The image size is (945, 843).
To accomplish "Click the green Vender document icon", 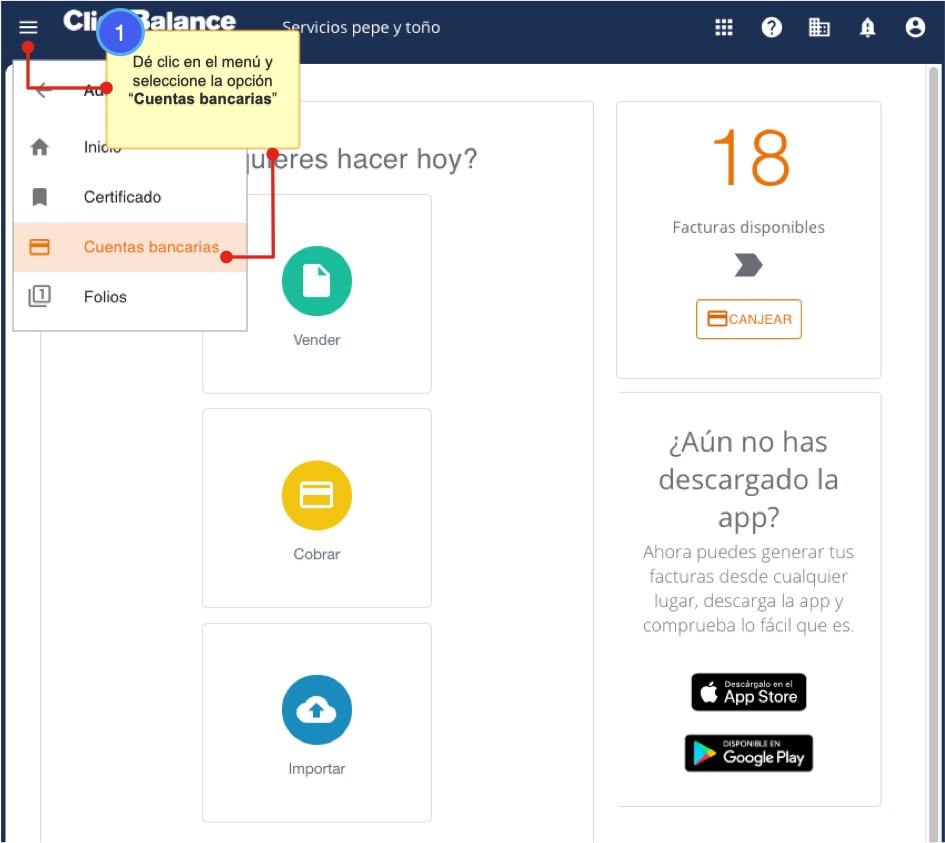I will coord(317,281).
